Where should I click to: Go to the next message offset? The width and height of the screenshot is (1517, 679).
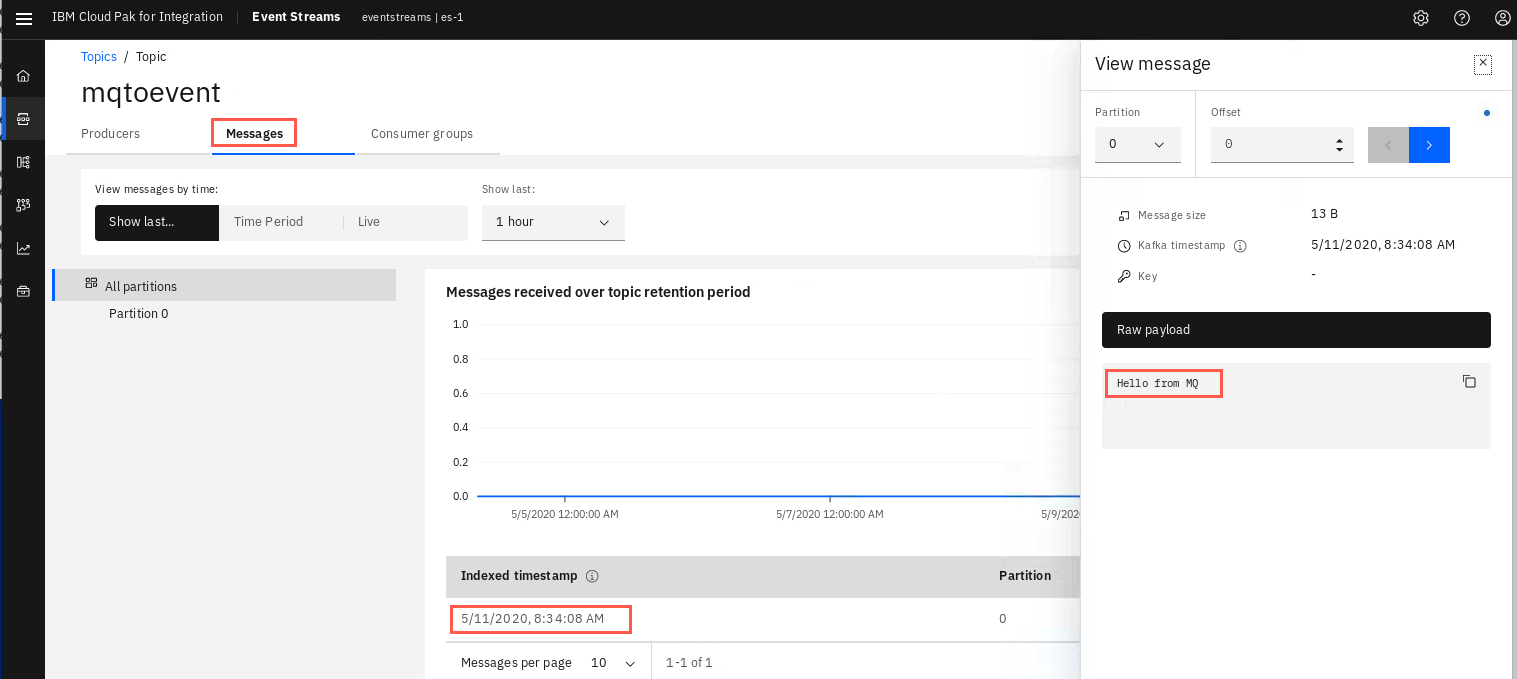(x=1429, y=145)
